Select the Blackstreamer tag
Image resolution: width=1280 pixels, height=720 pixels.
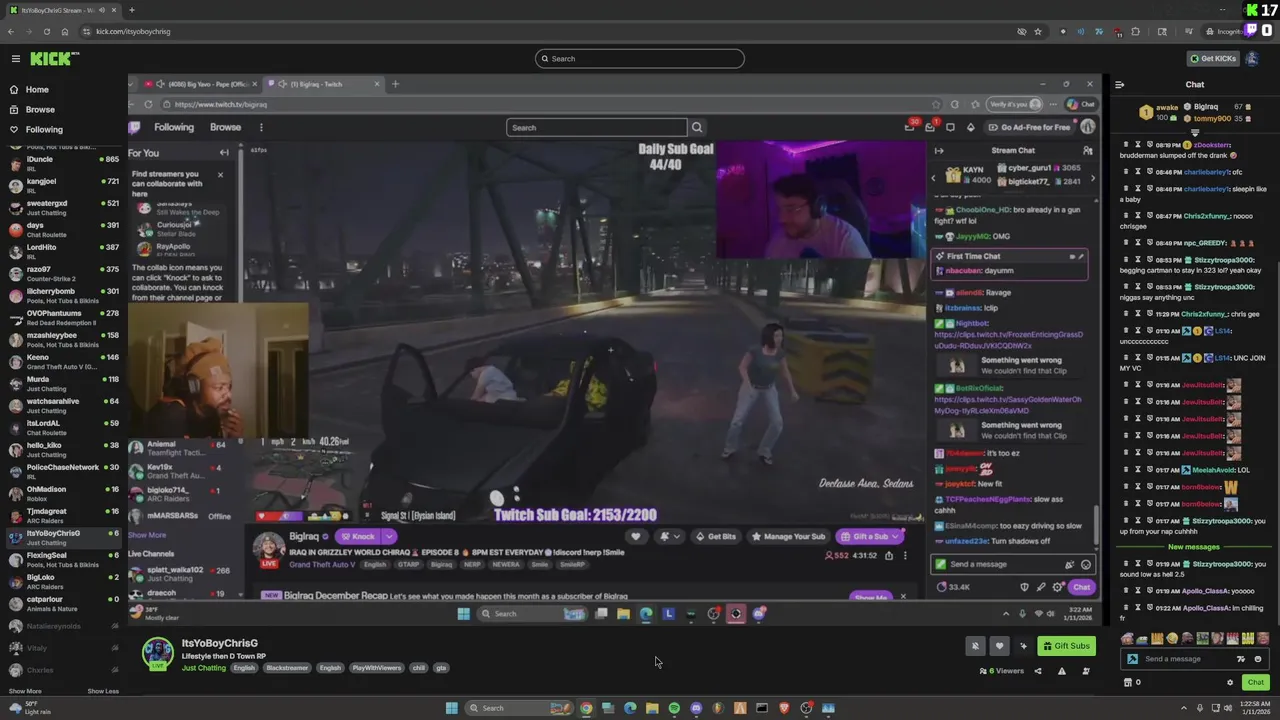[x=287, y=668]
